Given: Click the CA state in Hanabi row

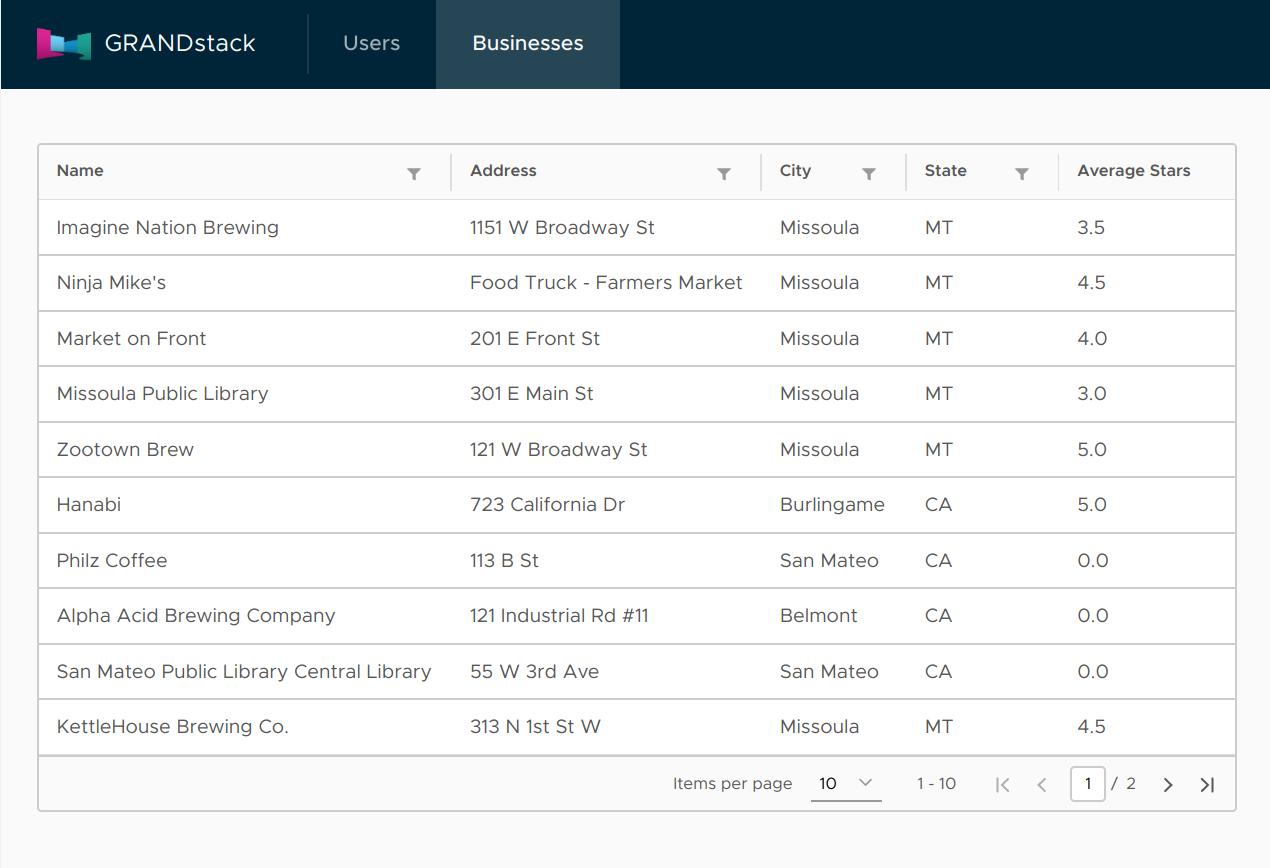Looking at the screenshot, I should (x=938, y=505).
